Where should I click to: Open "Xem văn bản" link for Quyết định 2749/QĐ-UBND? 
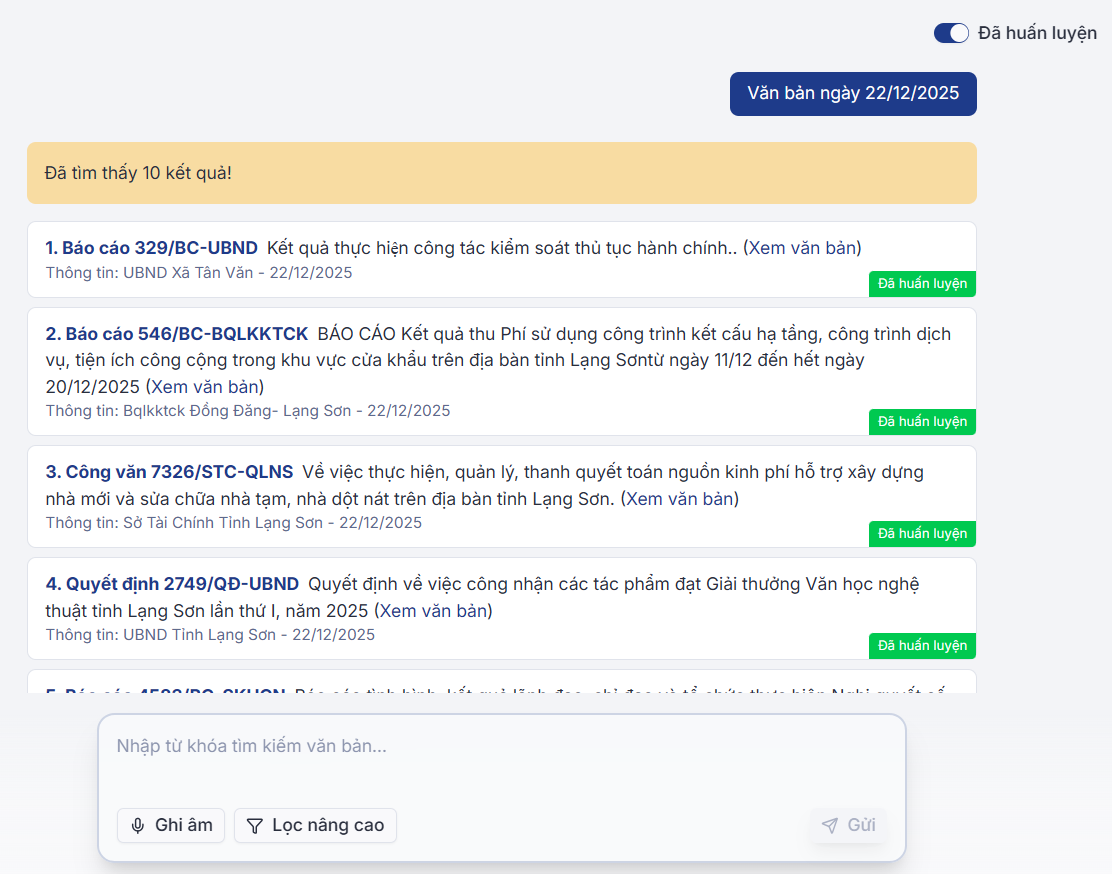(x=433, y=610)
